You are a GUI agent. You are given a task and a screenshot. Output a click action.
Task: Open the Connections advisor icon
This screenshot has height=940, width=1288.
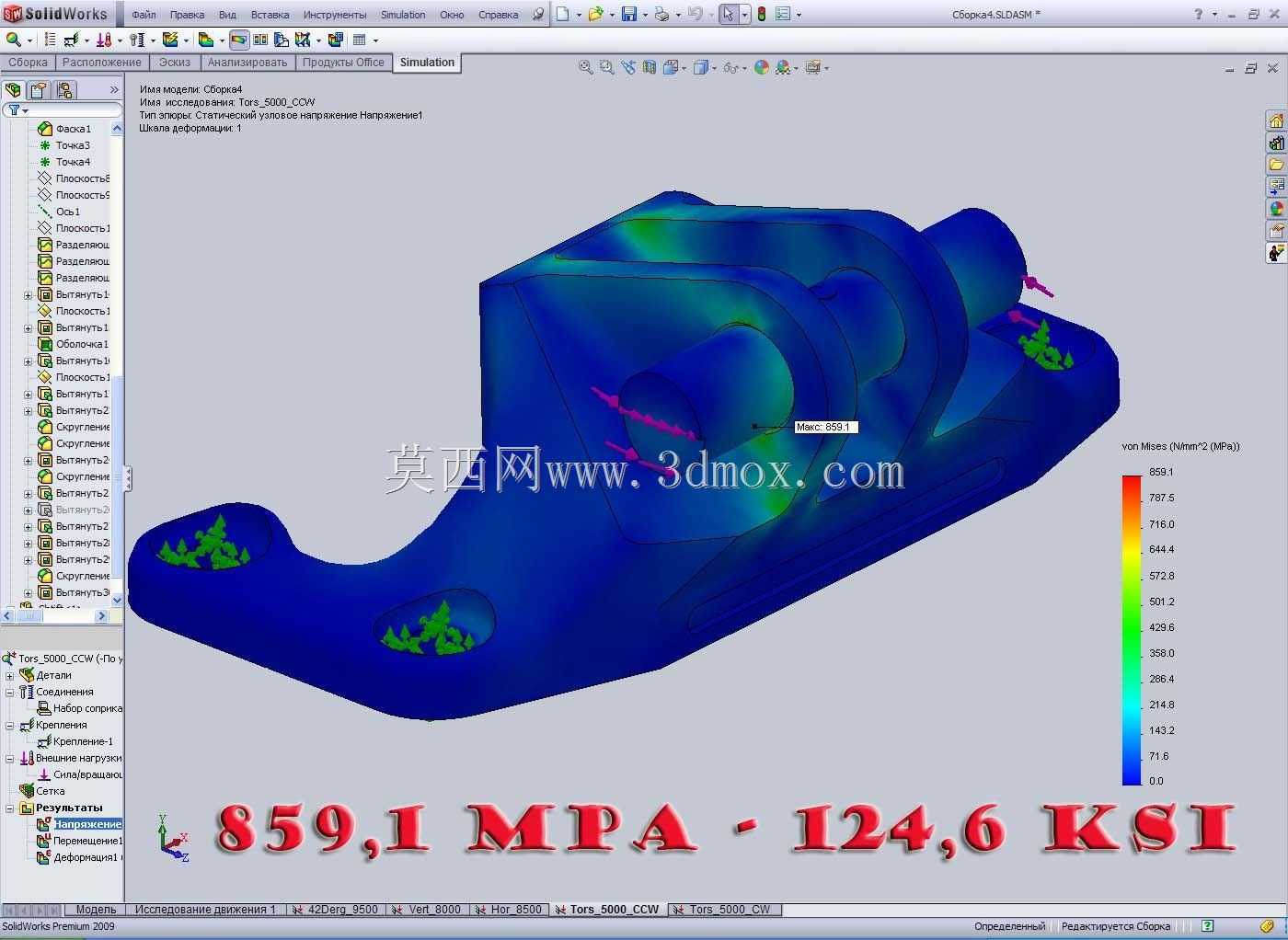[137, 40]
